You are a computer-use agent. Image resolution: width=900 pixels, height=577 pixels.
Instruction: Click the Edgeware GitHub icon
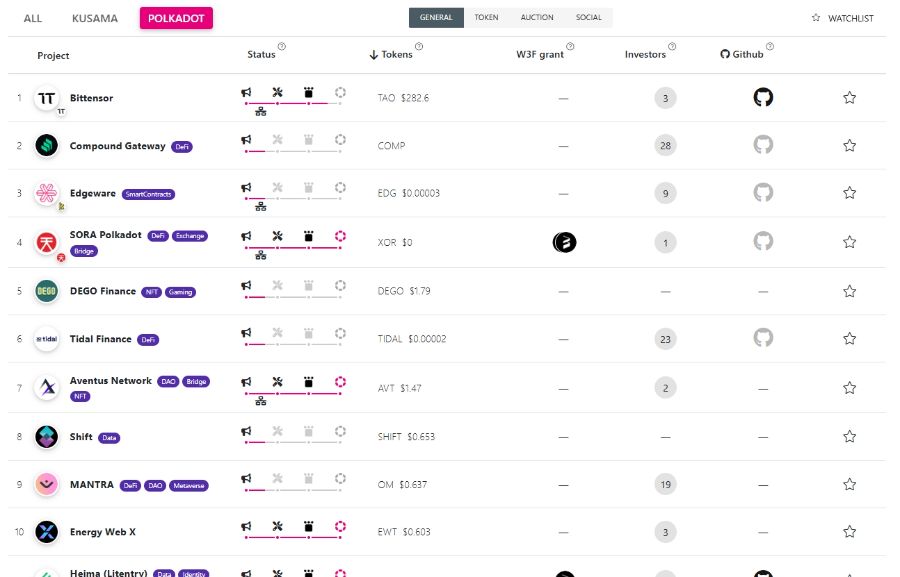[x=763, y=193]
